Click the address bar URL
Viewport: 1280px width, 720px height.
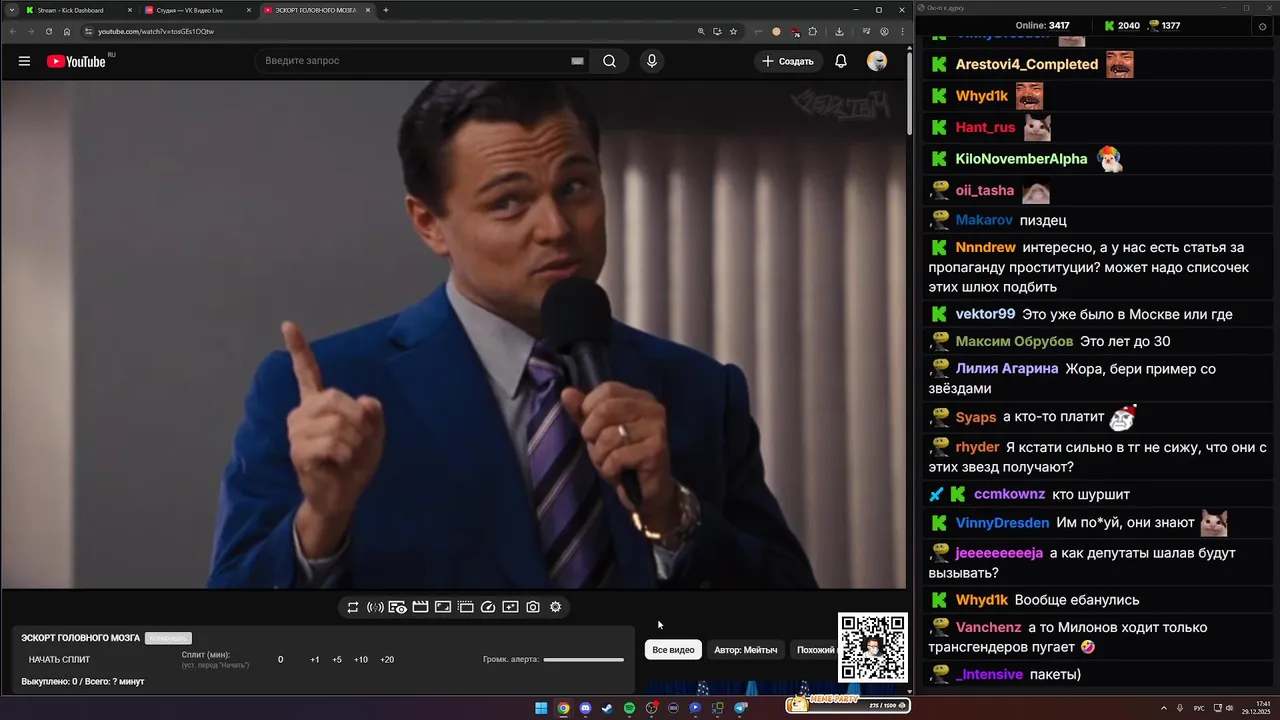(x=156, y=31)
